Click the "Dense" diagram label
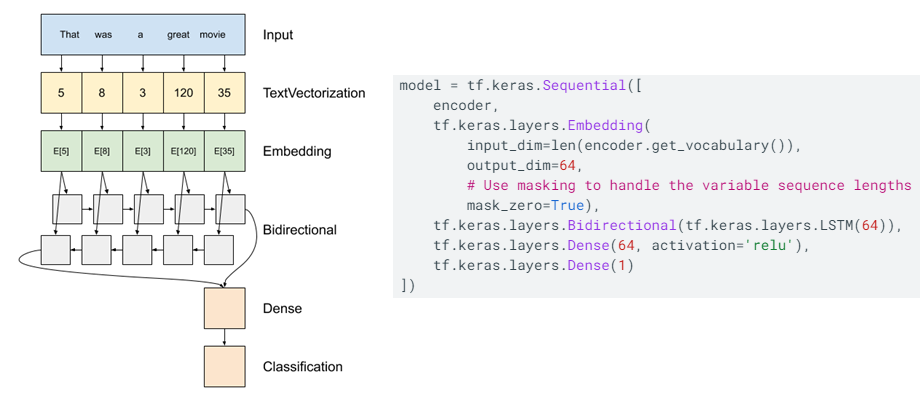The image size is (920, 396). click(x=282, y=308)
